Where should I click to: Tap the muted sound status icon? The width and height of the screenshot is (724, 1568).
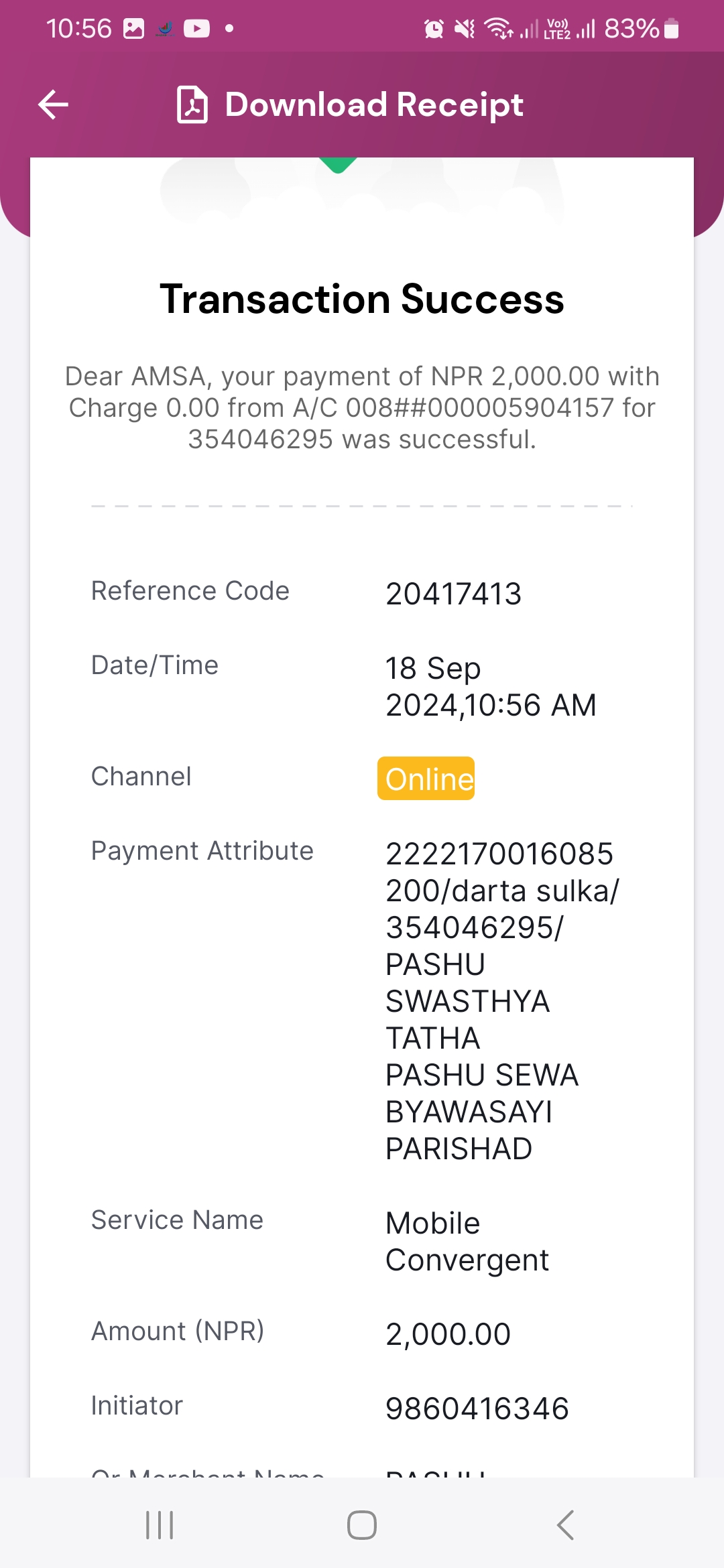coord(465,29)
